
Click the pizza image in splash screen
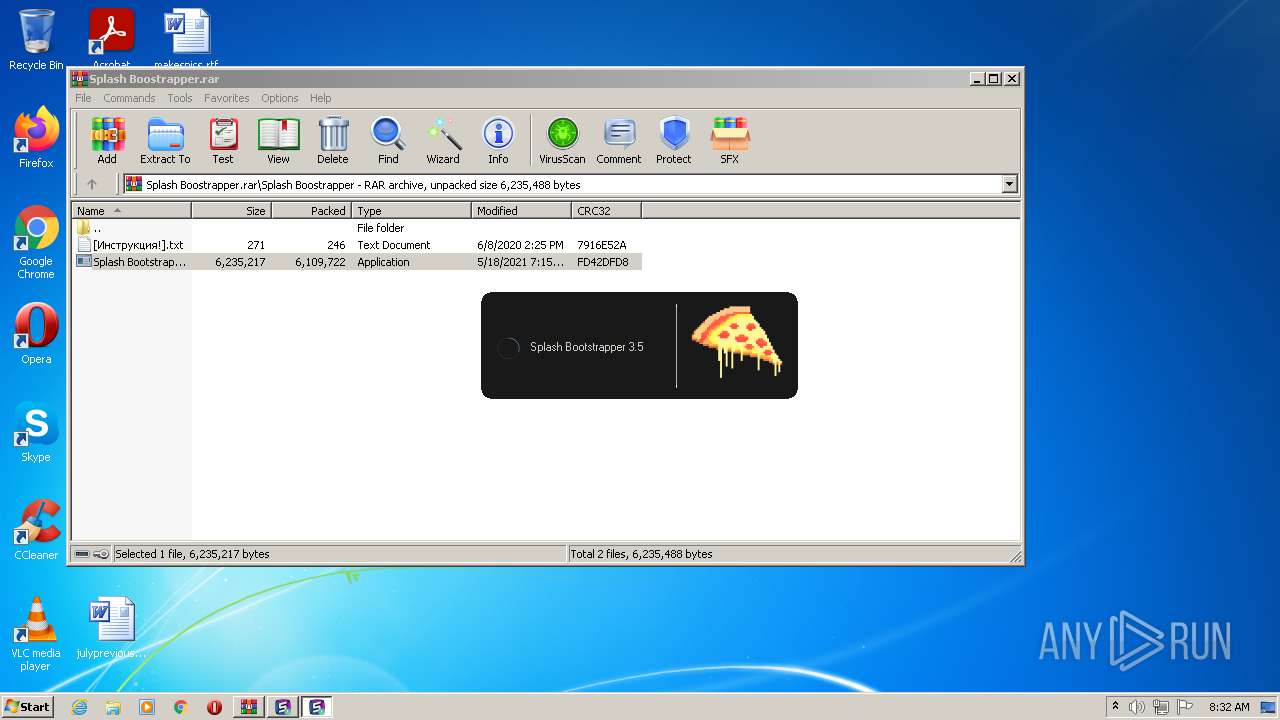[x=737, y=341]
